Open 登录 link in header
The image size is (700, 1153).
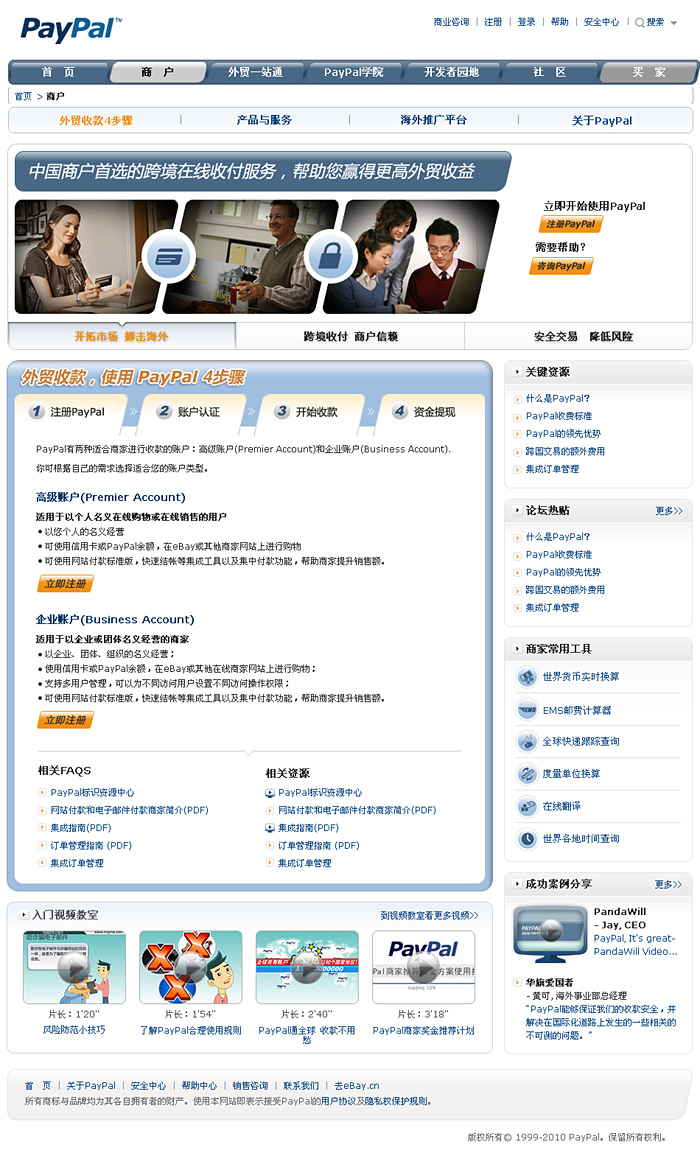click(x=526, y=22)
